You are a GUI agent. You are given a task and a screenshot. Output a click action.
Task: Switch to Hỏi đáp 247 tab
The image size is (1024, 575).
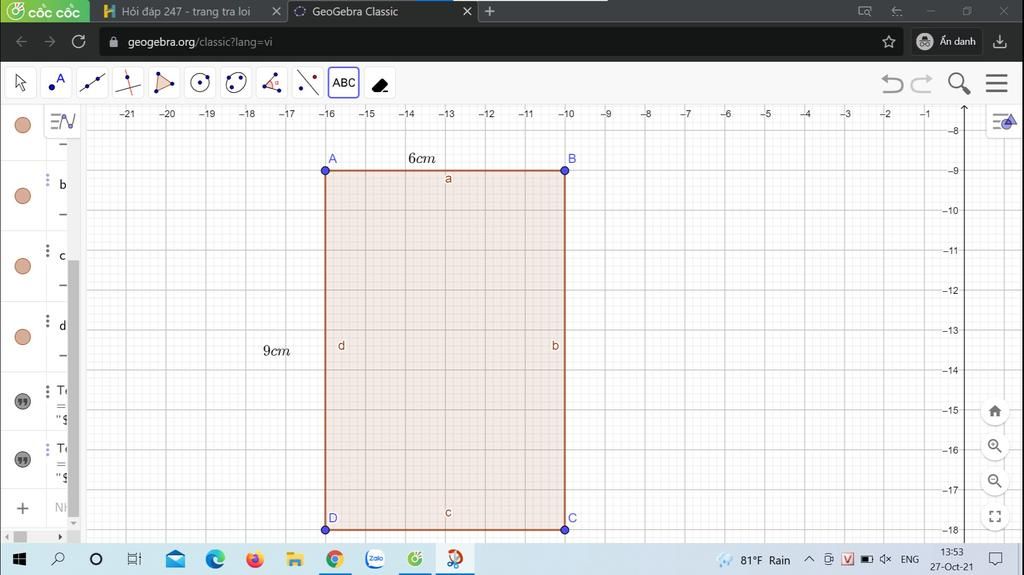186,12
